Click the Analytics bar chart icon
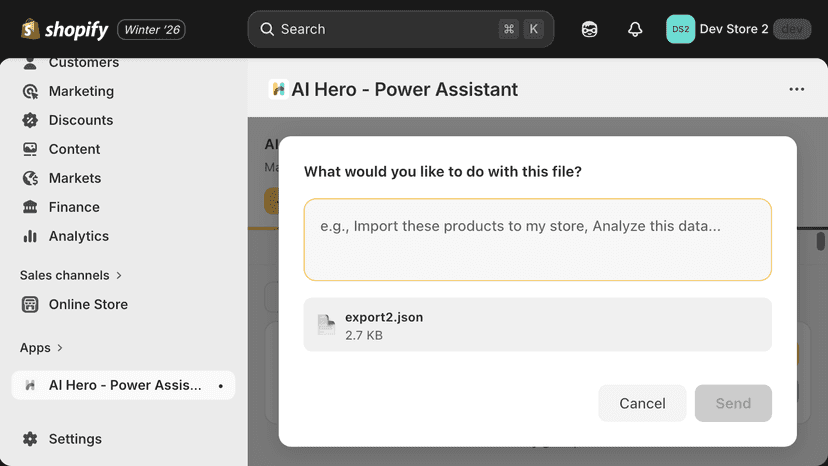 (30, 236)
